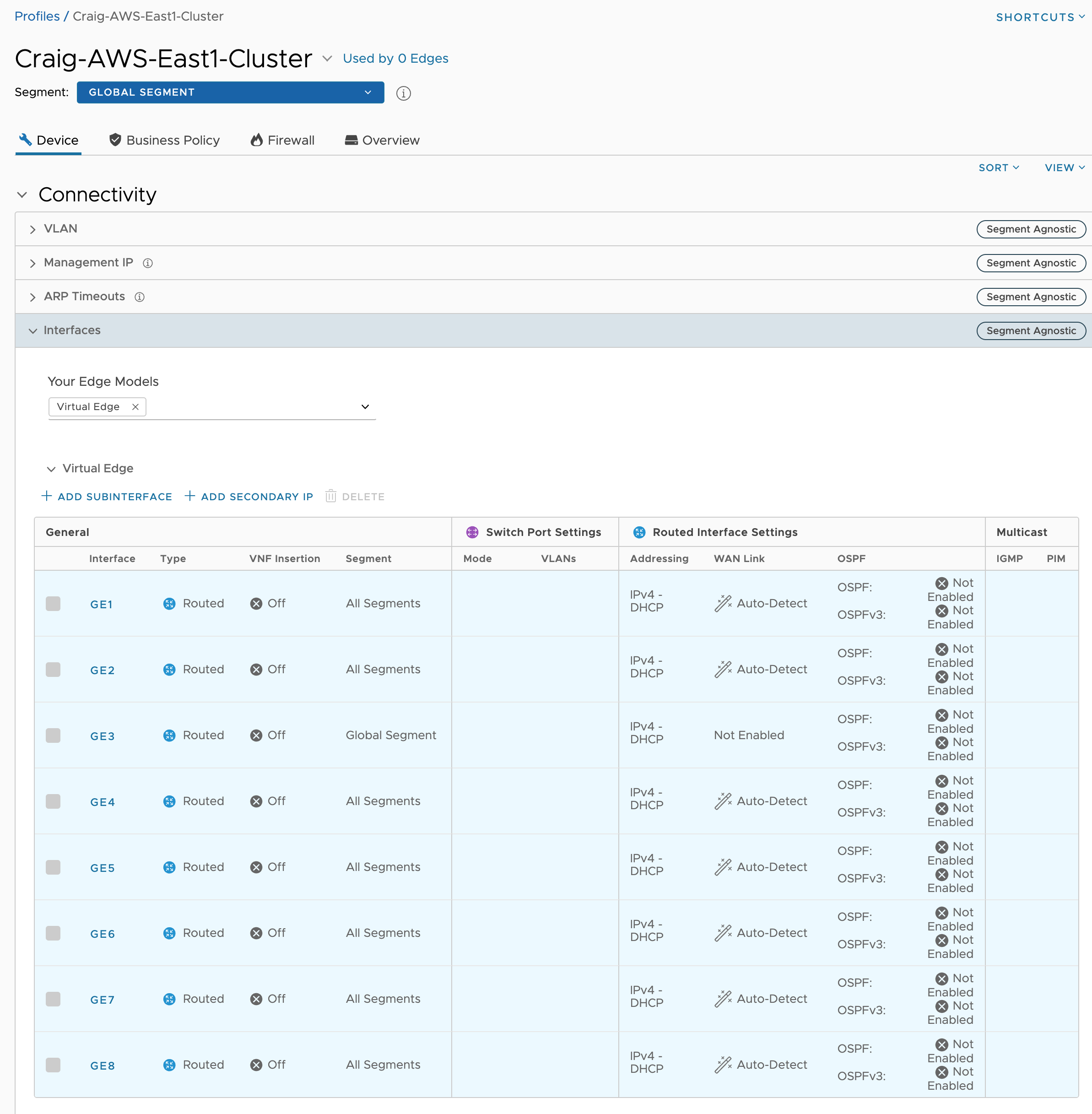The width and height of the screenshot is (1092, 1114).
Task: Select the GE7 row checkbox
Action: 53,999
